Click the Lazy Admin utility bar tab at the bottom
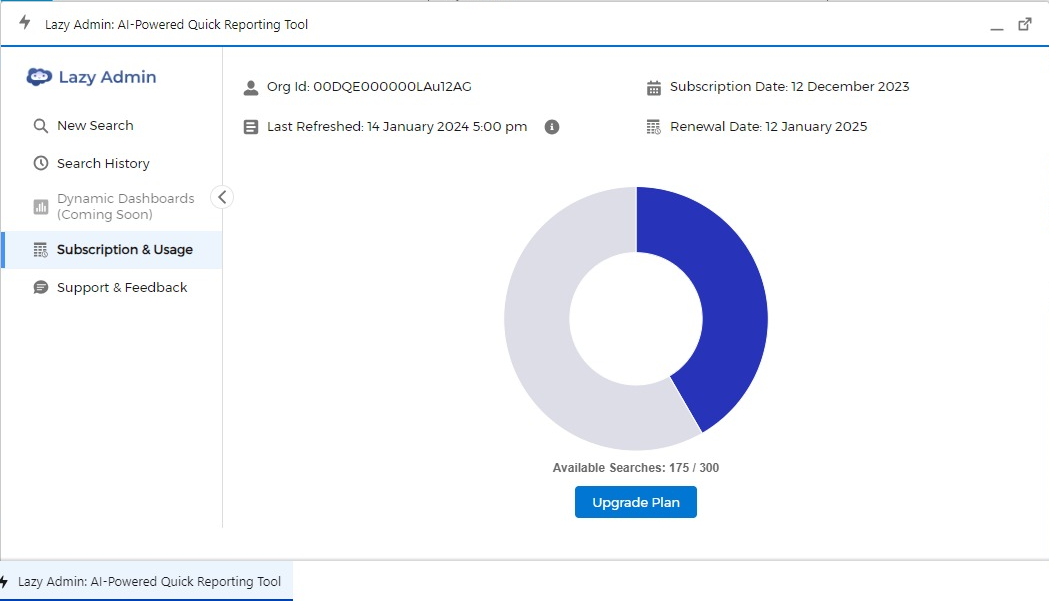 tap(146, 581)
